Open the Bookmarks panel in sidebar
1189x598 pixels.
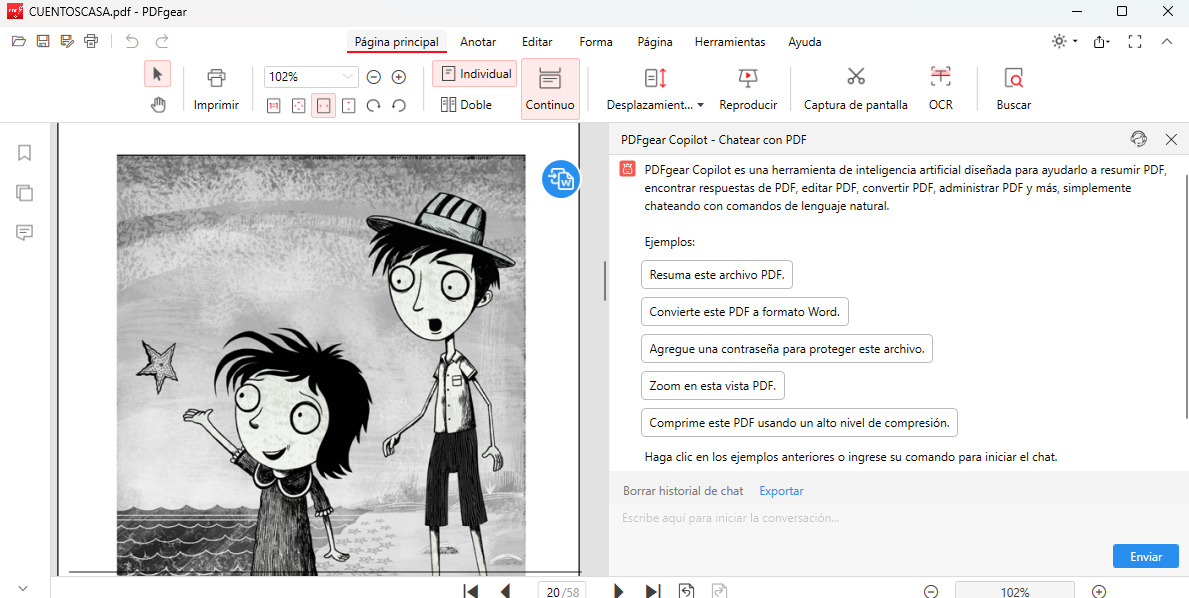click(x=24, y=152)
